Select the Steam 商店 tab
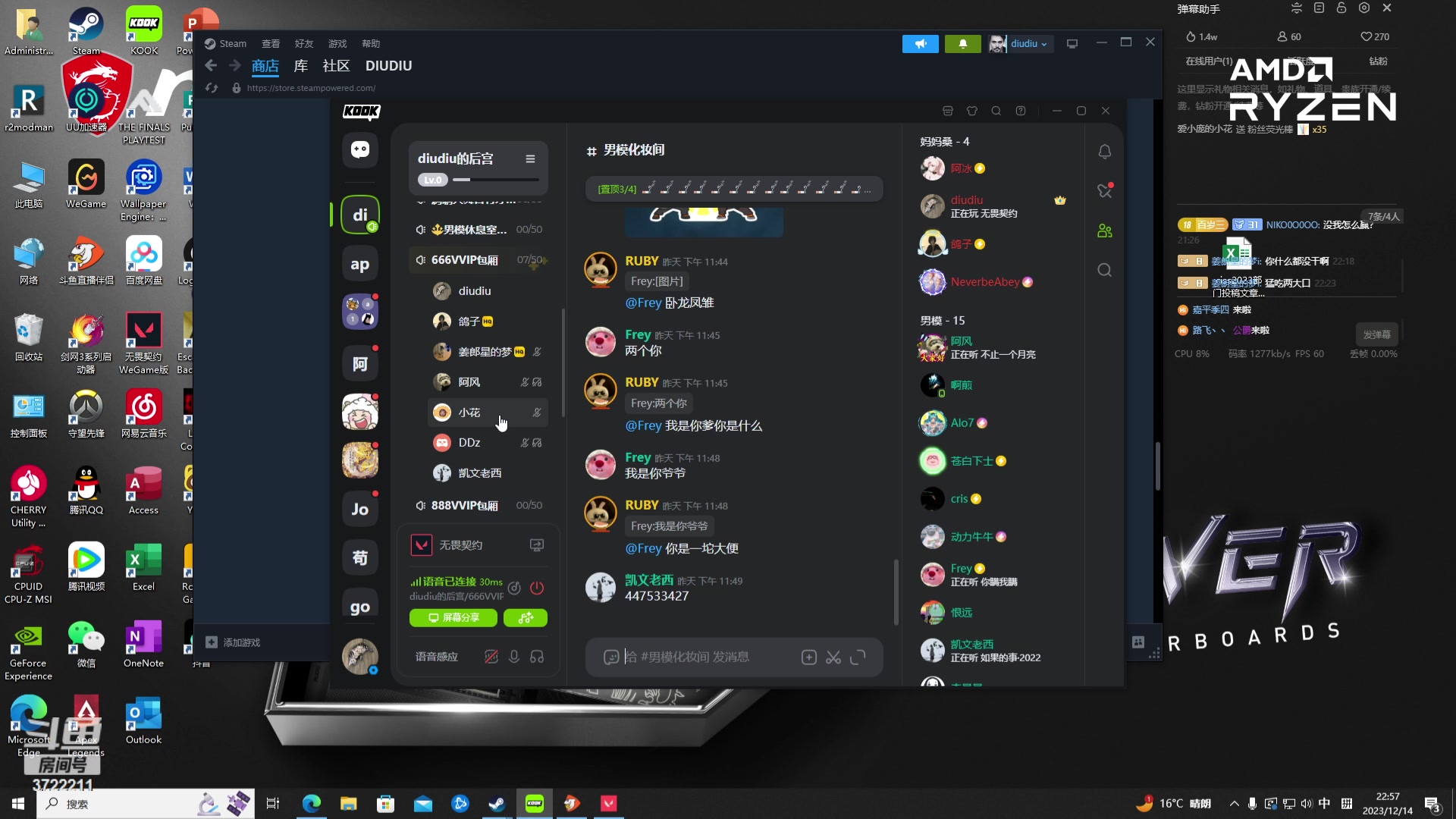 pyautogui.click(x=265, y=65)
